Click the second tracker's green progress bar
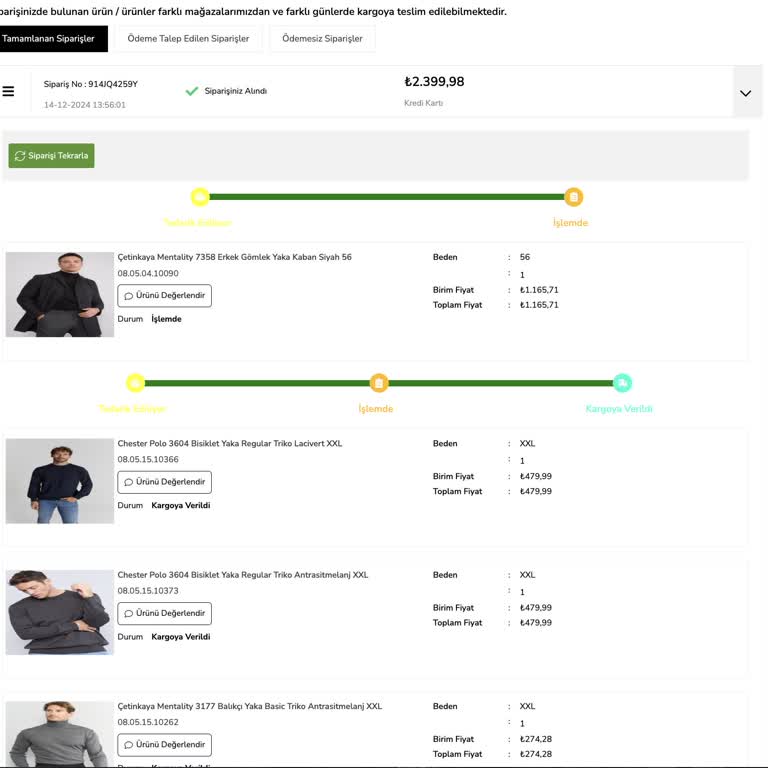 pos(379,383)
